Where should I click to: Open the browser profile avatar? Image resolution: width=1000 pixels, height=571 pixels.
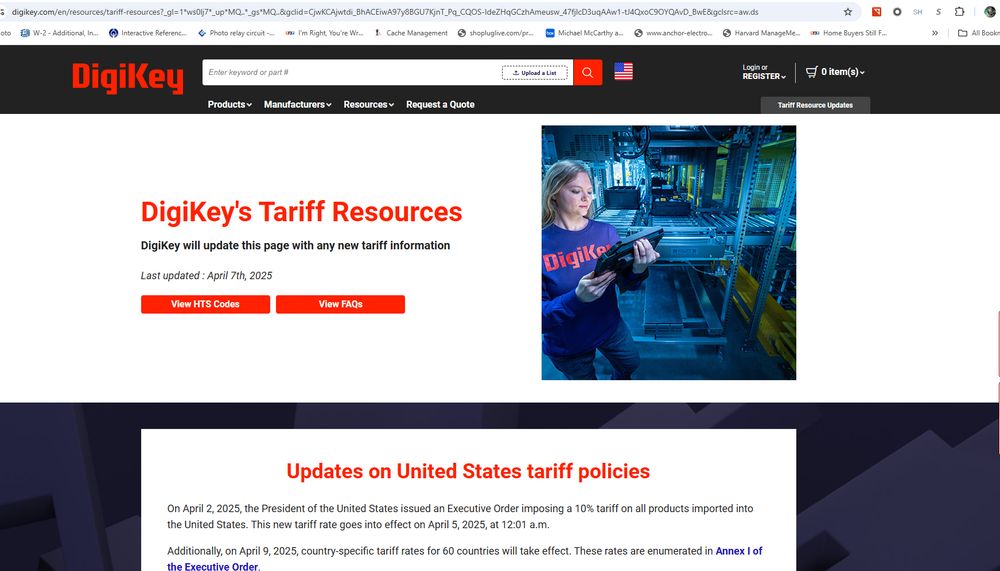[990, 11]
